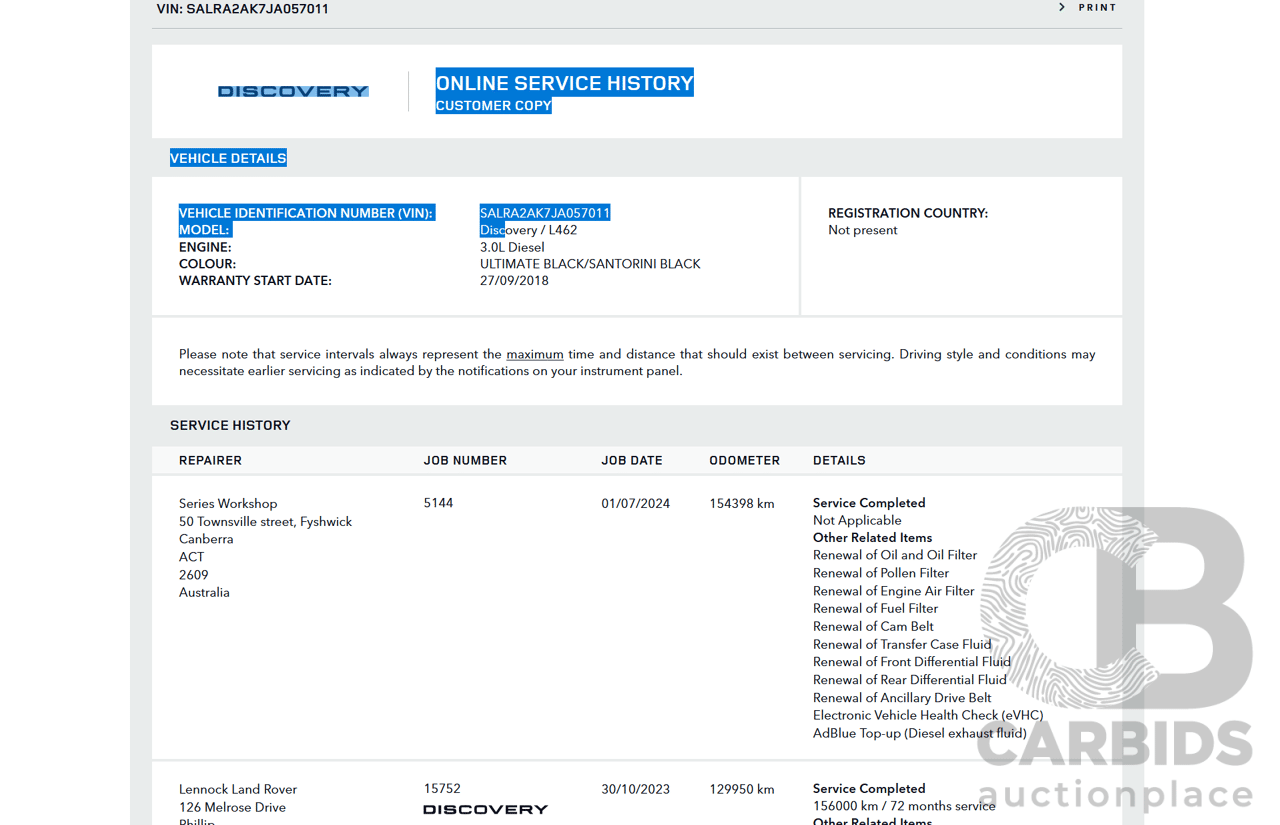Viewport: 1280px width, 825px height.
Task: Click the highlighted CUSTOMER COPY text
Action: (493, 106)
